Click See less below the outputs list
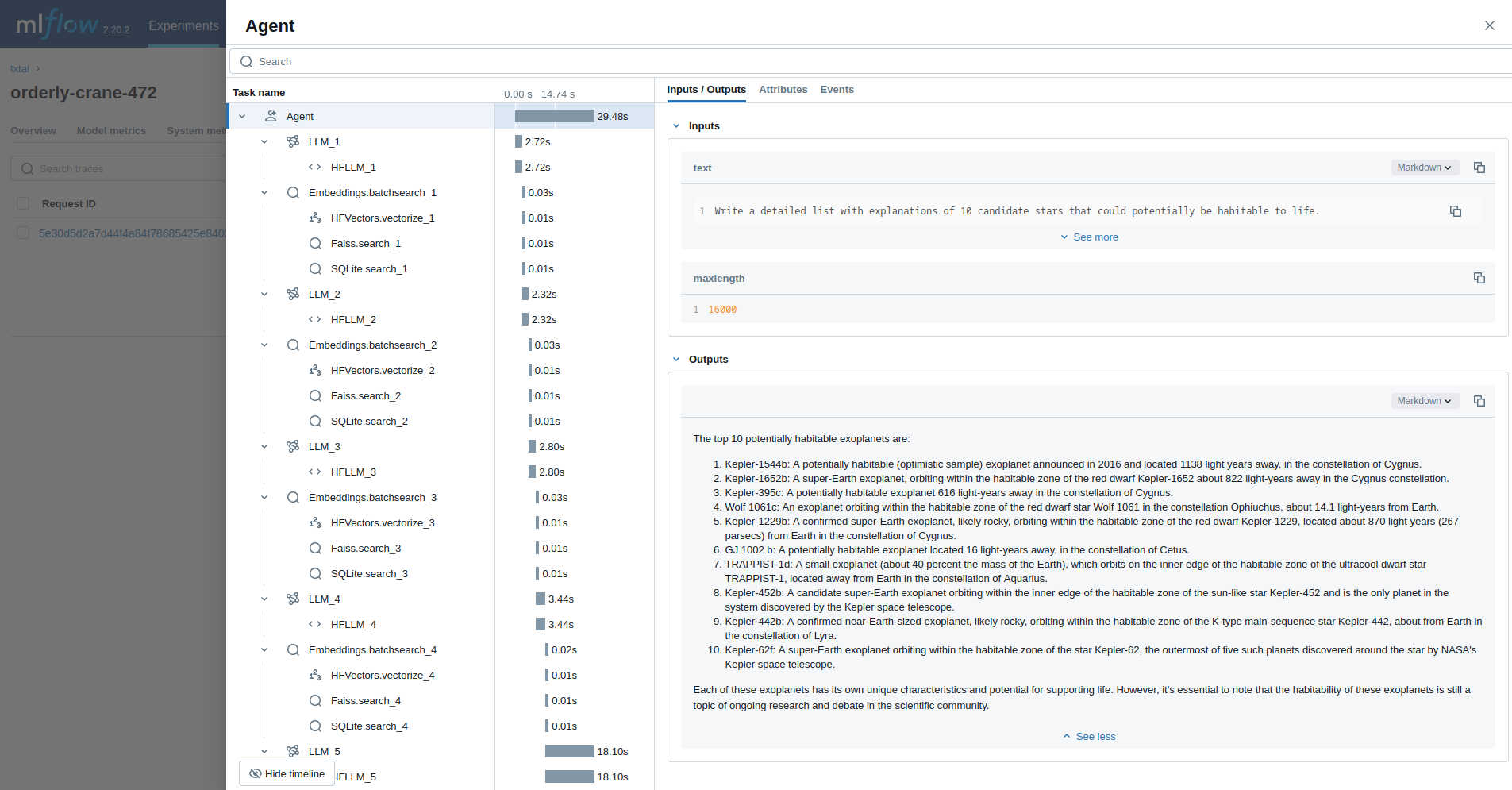 point(1088,736)
